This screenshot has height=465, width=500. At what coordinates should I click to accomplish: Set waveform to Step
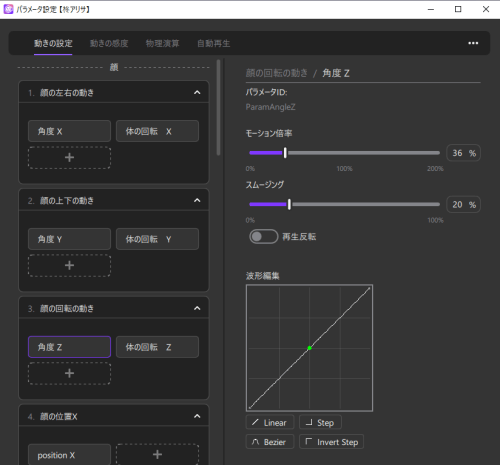(x=320, y=422)
